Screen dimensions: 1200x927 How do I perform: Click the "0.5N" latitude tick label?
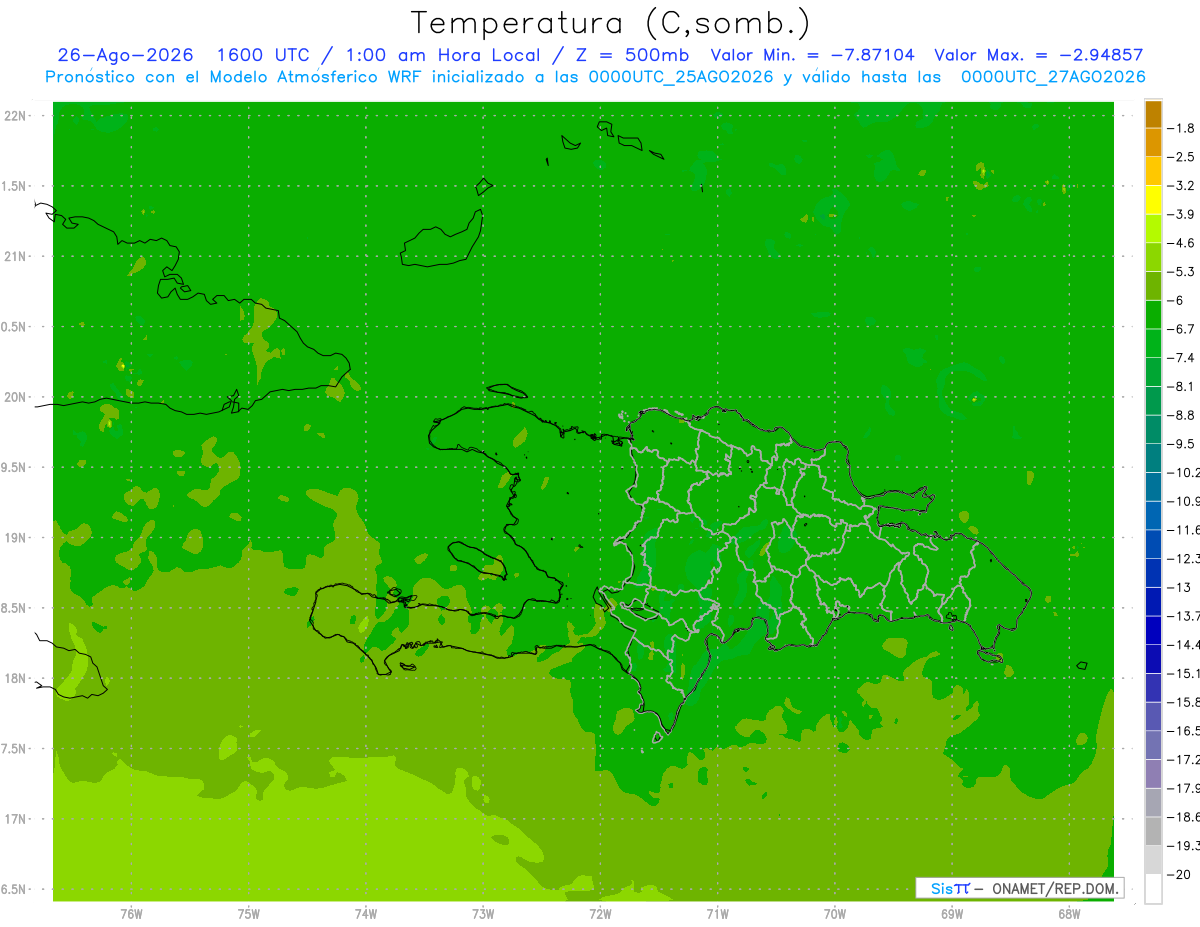tap(15, 327)
